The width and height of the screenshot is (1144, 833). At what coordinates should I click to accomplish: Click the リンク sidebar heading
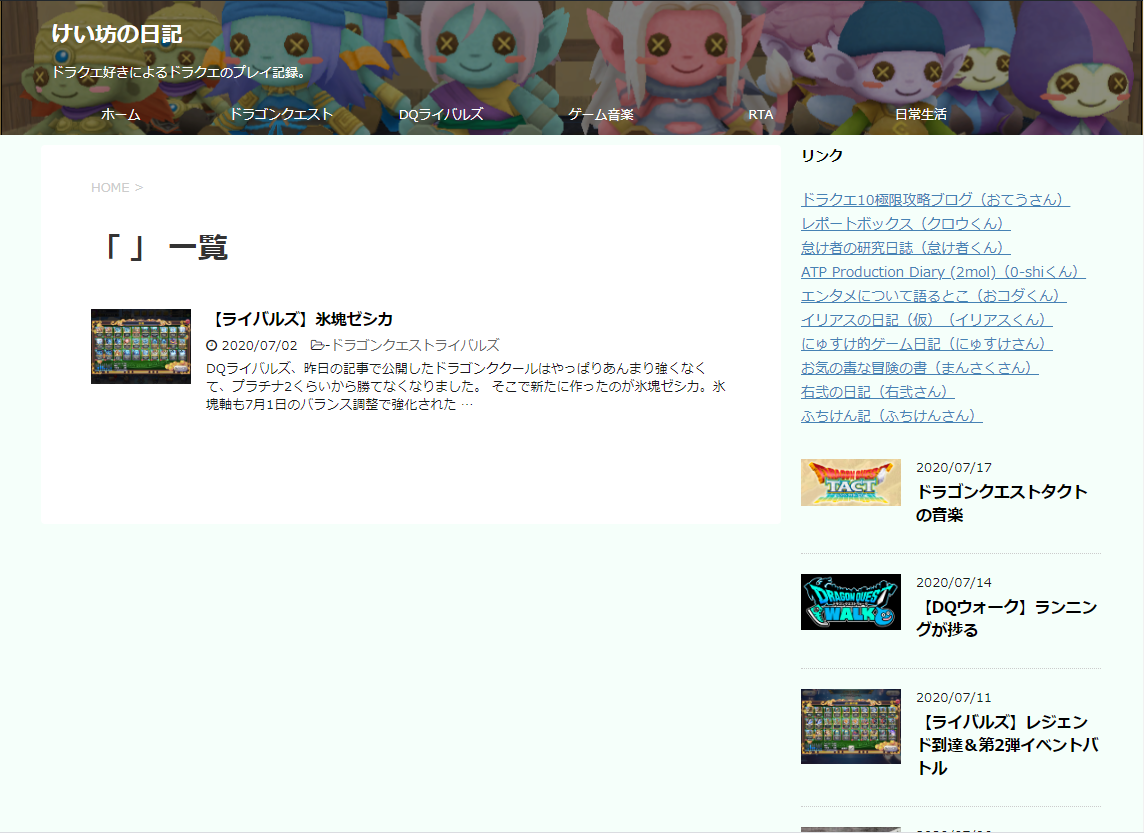[x=822, y=155]
